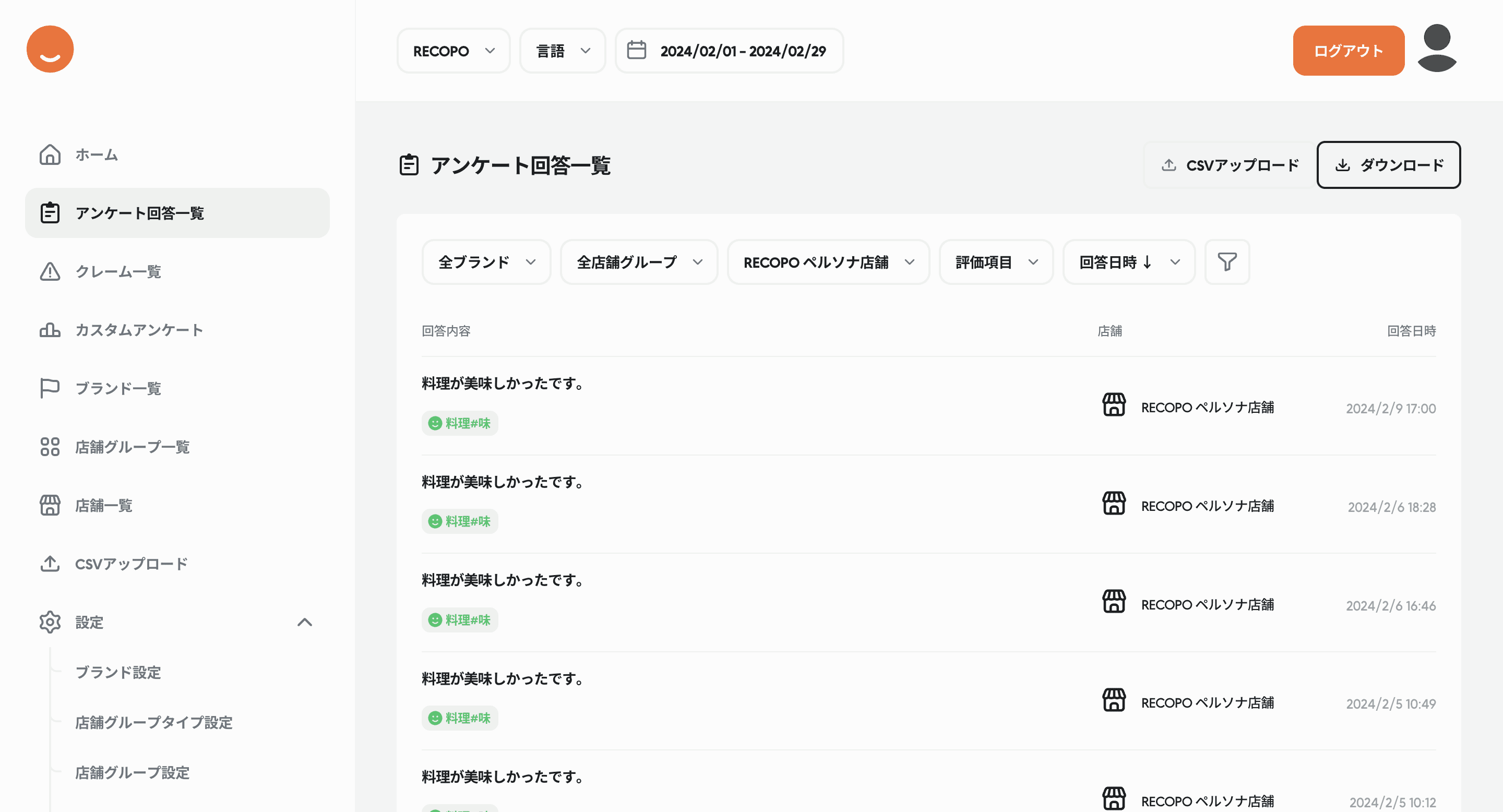Open 店舗グループ一覧 in sidebar

tap(133, 447)
